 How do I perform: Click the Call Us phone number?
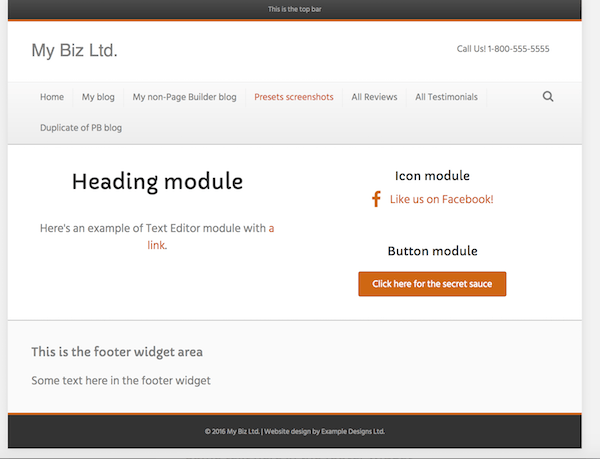pyautogui.click(x=503, y=49)
